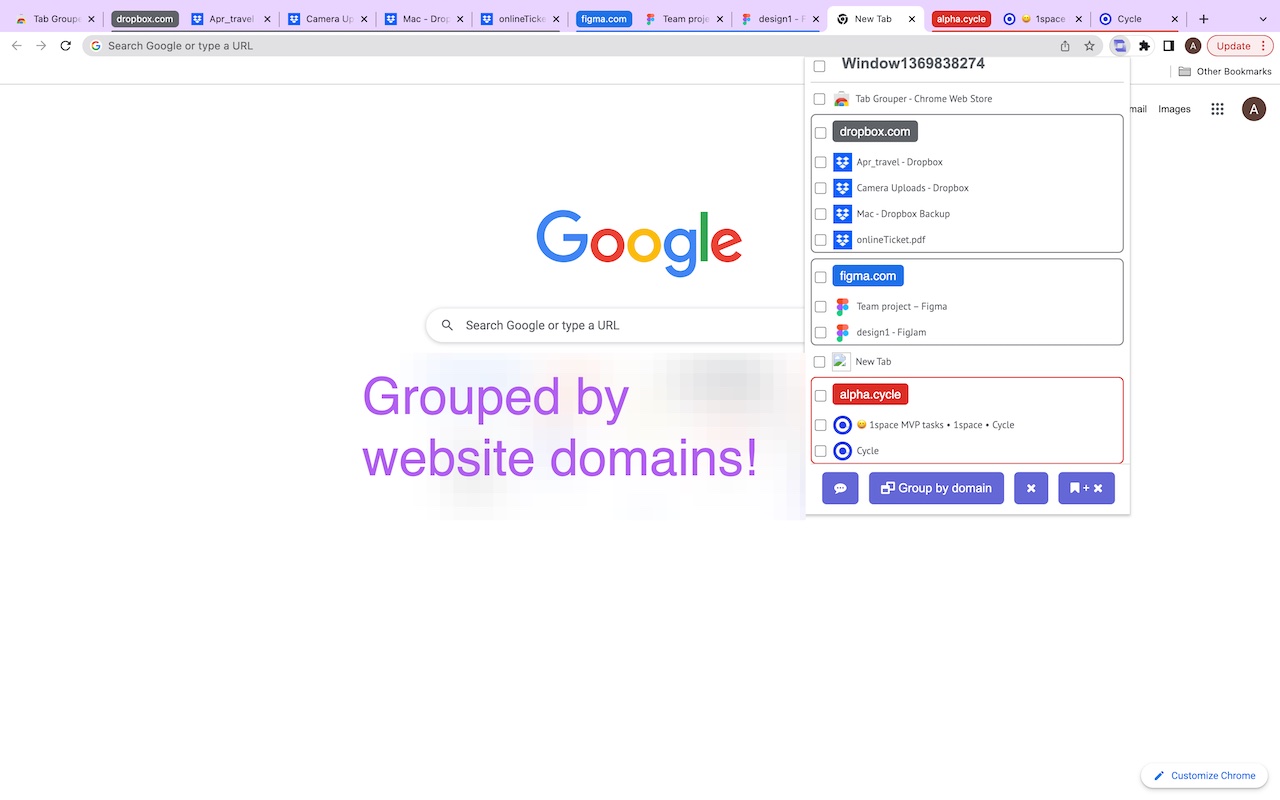This screenshot has height=800, width=1280.
Task: Close the Tab Grouper tab
Action: pos(91,19)
